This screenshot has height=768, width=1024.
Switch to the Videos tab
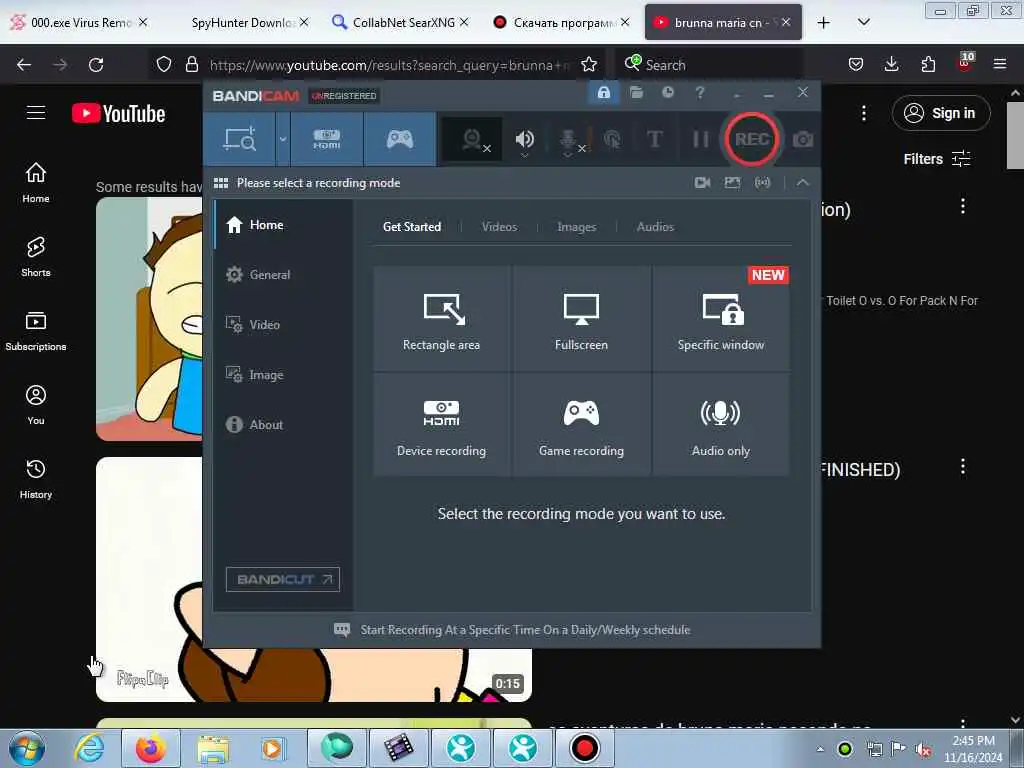pyautogui.click(x=500, y=227)
